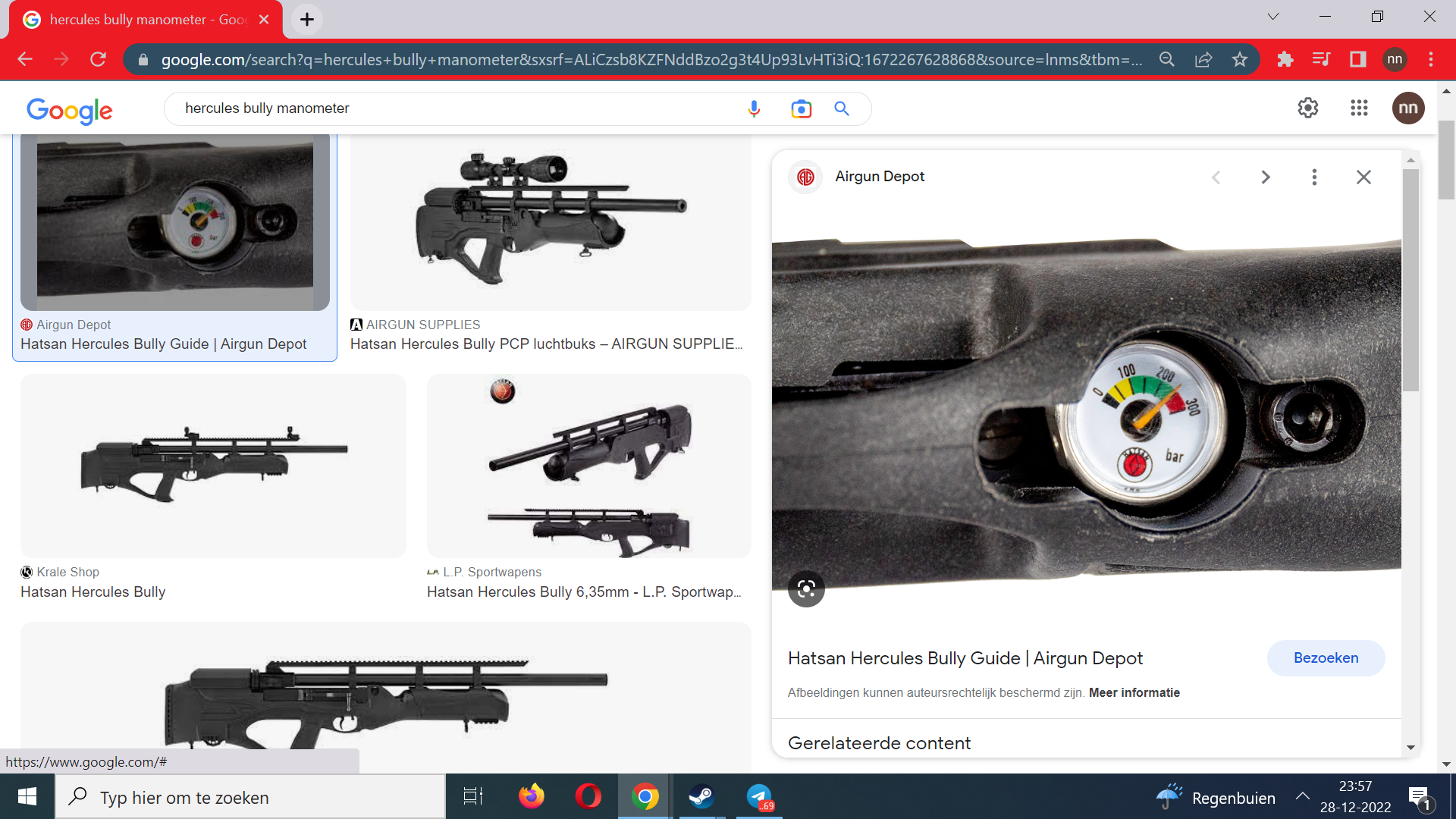Search by image with the camera icon
Image resolution: width=1456 pixels, height=819 pixels.
coord(802,109)
